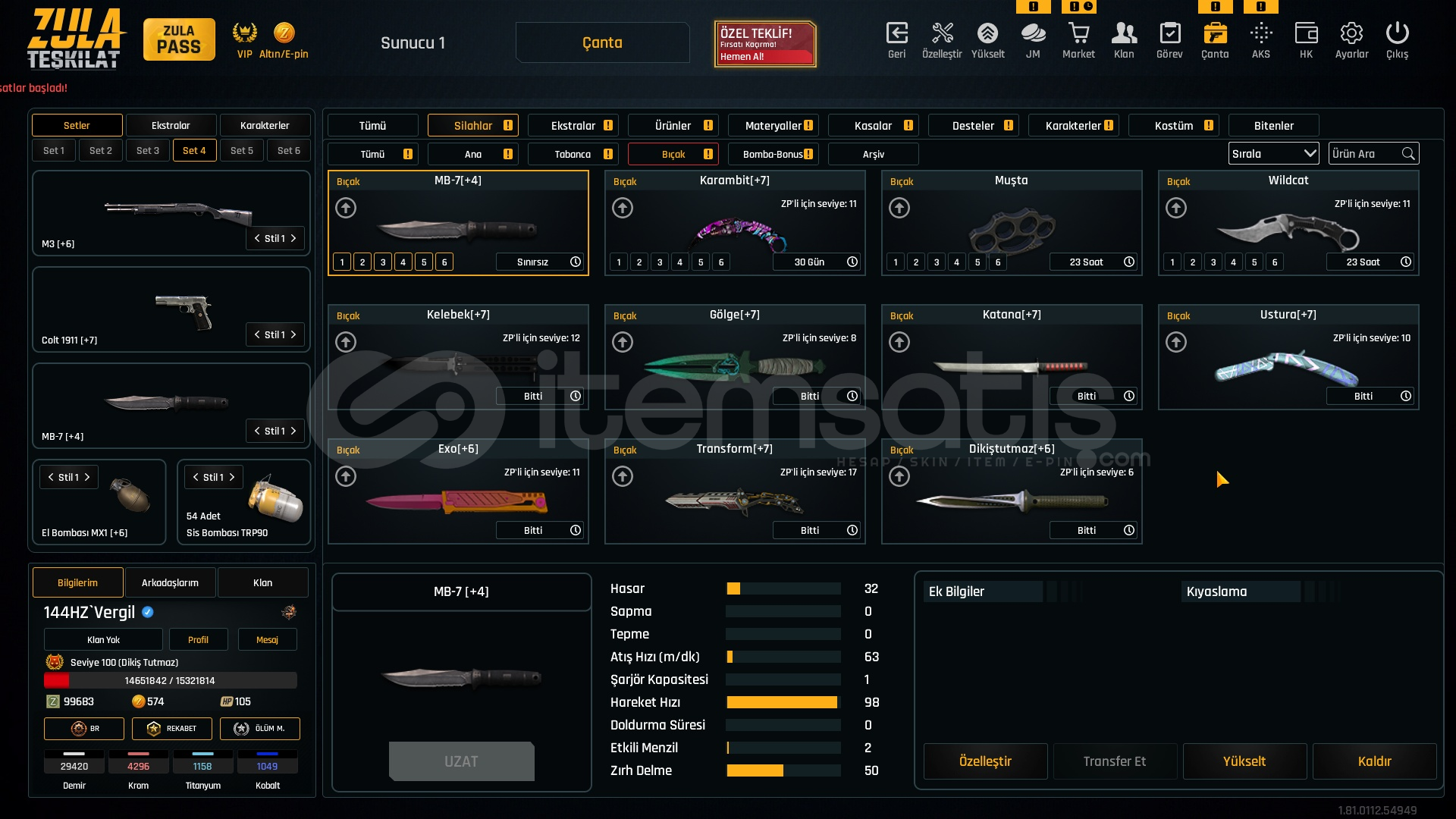The image size is (1456, 819).
Task: Click the Klan icon in top bar
Action: pyautogui.click(x=1124, y=34)
